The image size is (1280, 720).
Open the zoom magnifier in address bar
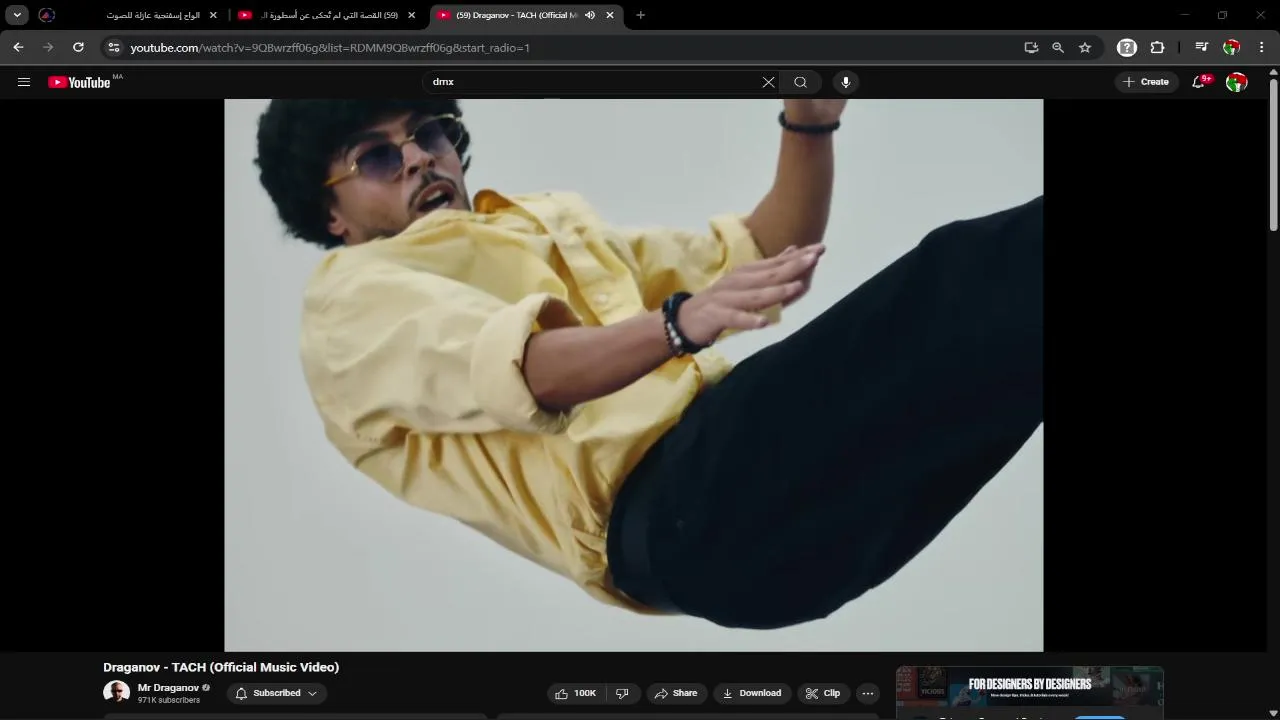[x=1058, y=47]
